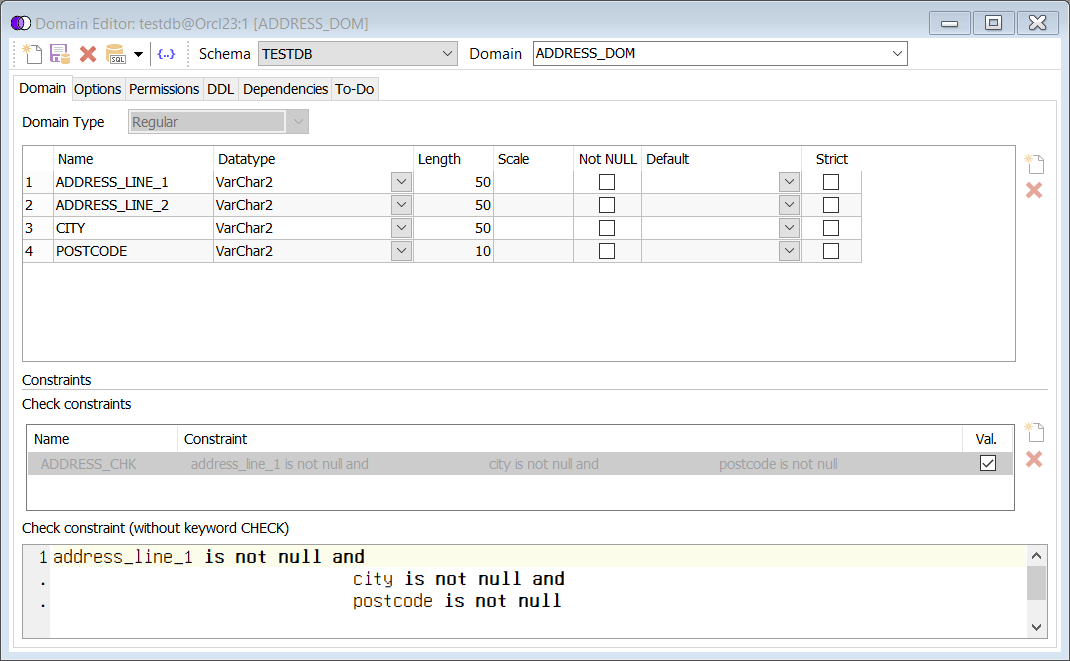Screen dimensions: 1070x661
Task: Click the save to database toolbar icon
Action: [x=59, y=54]
